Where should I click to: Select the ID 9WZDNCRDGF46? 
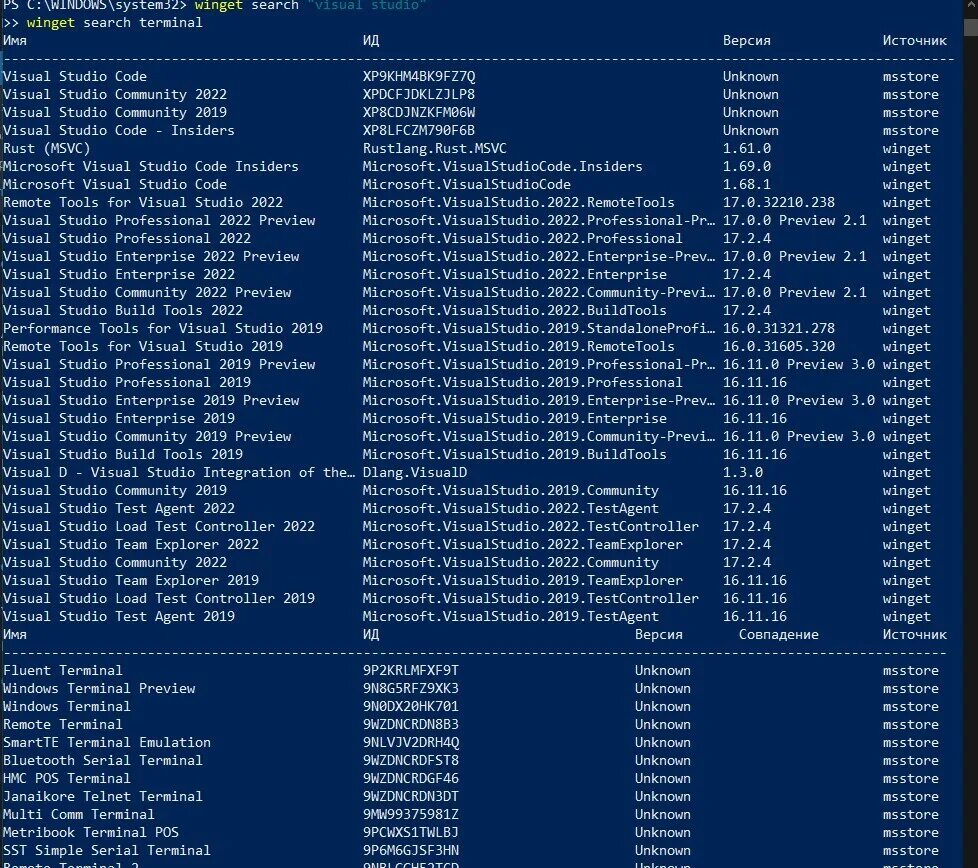410,779
